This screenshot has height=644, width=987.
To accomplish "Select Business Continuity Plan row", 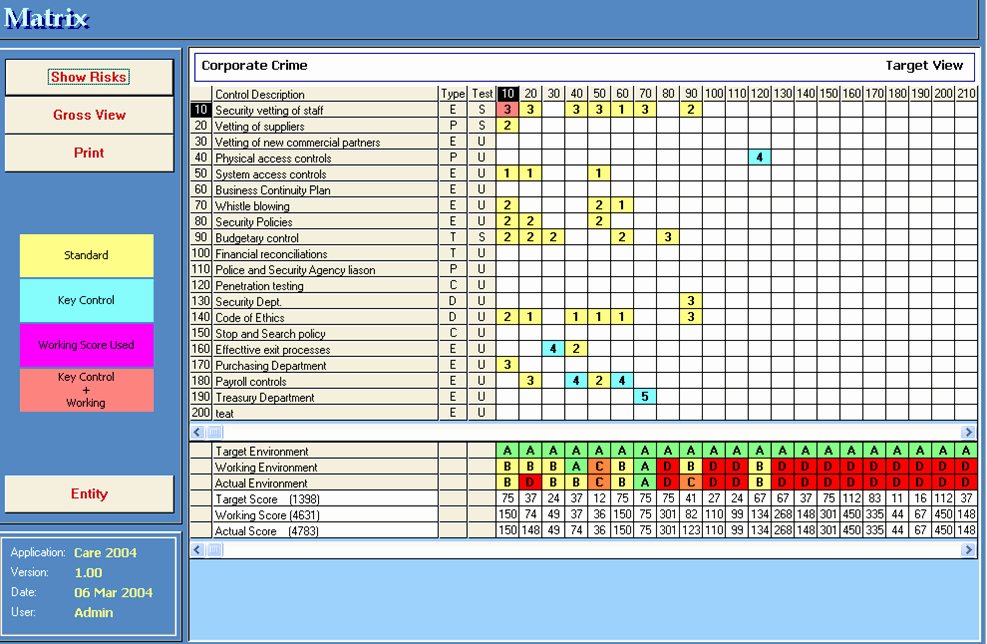I will [325, 189].
